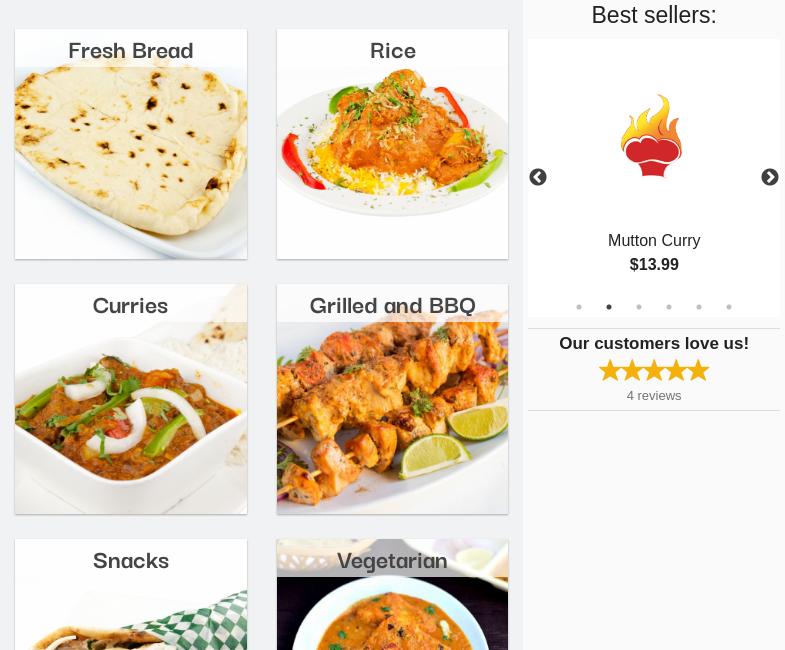Click the five-star rating icons
785x650 pixels.
tap(653, 370)
